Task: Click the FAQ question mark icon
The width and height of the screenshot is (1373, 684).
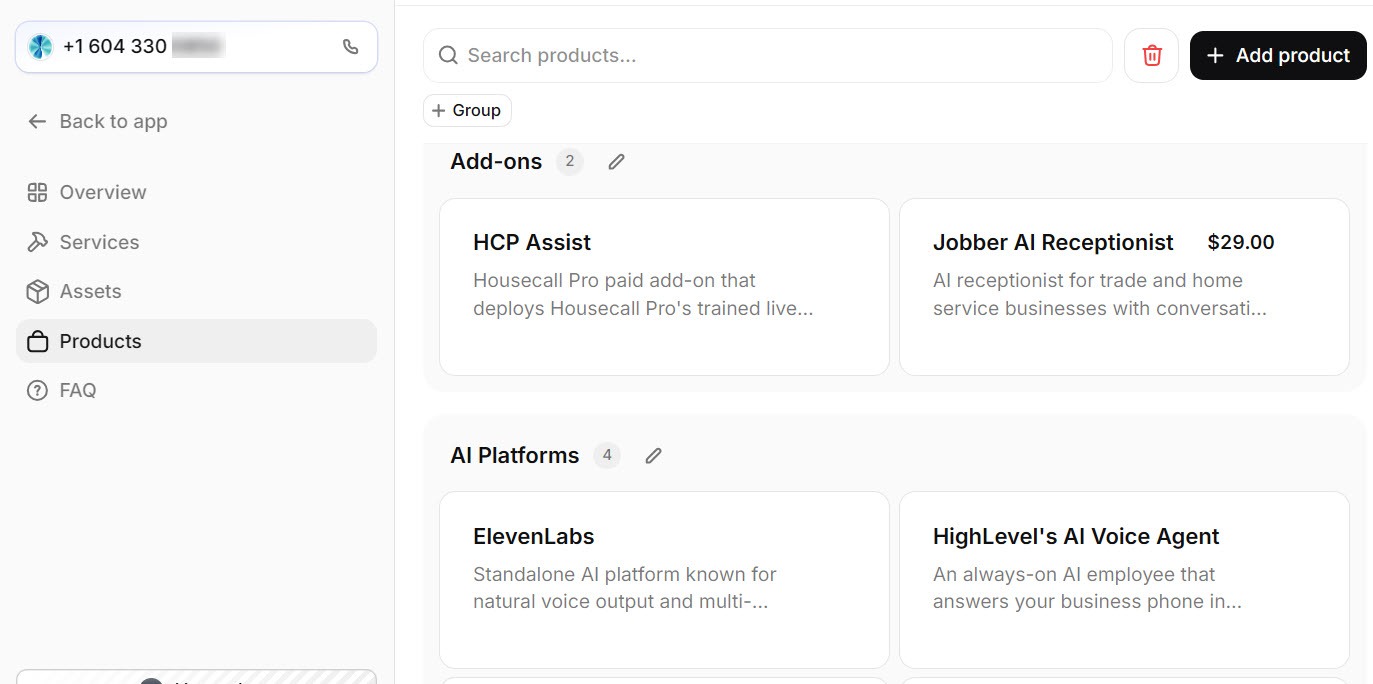Action: coord(37,390)
